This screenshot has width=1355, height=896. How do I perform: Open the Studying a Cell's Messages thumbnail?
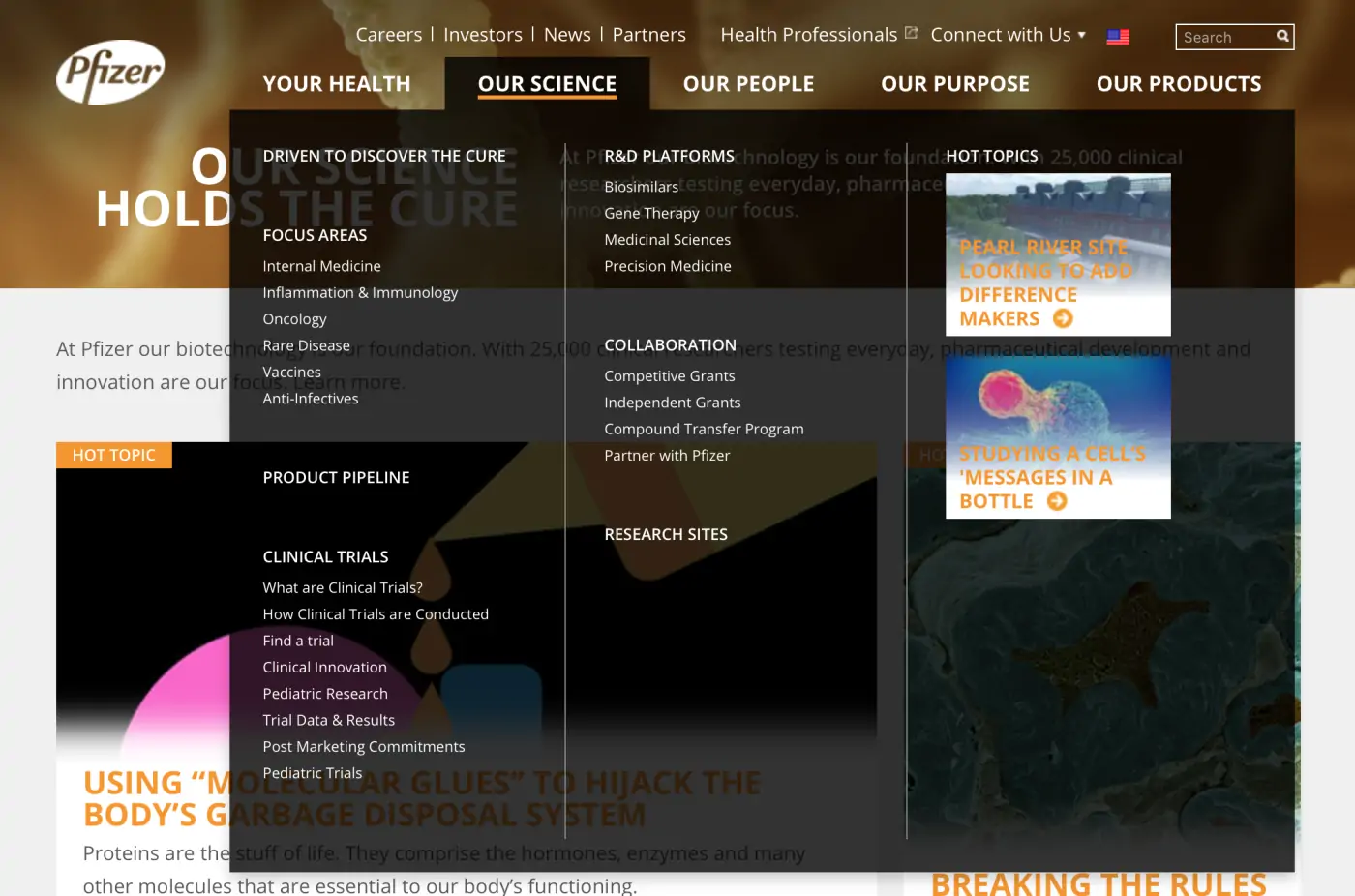click(1058, 437)
